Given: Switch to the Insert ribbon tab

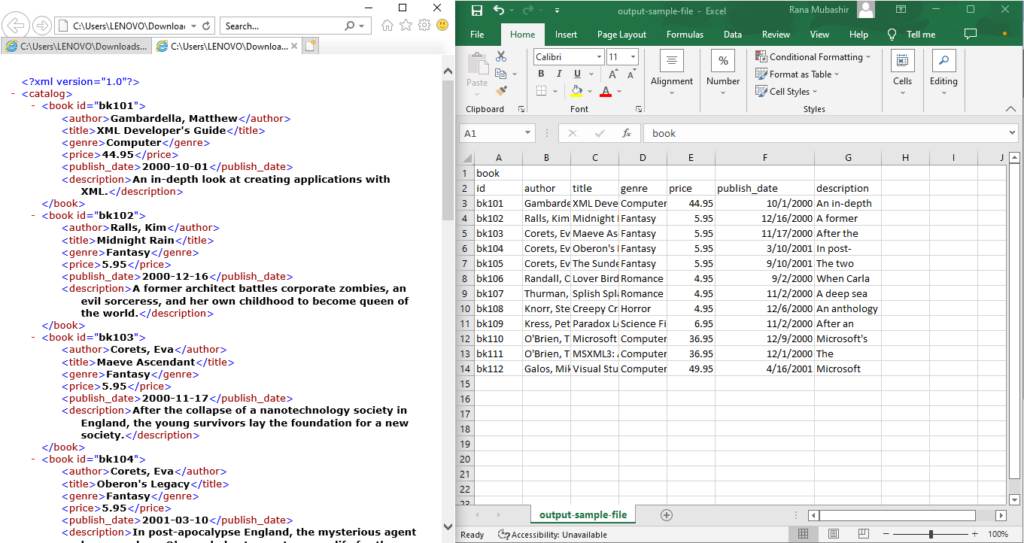Looking at the screenshot, I should (566, 35).
